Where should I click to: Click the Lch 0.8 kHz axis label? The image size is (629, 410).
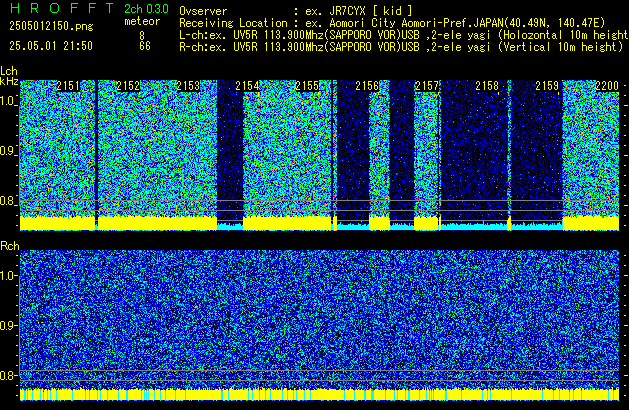pos(8,201)
